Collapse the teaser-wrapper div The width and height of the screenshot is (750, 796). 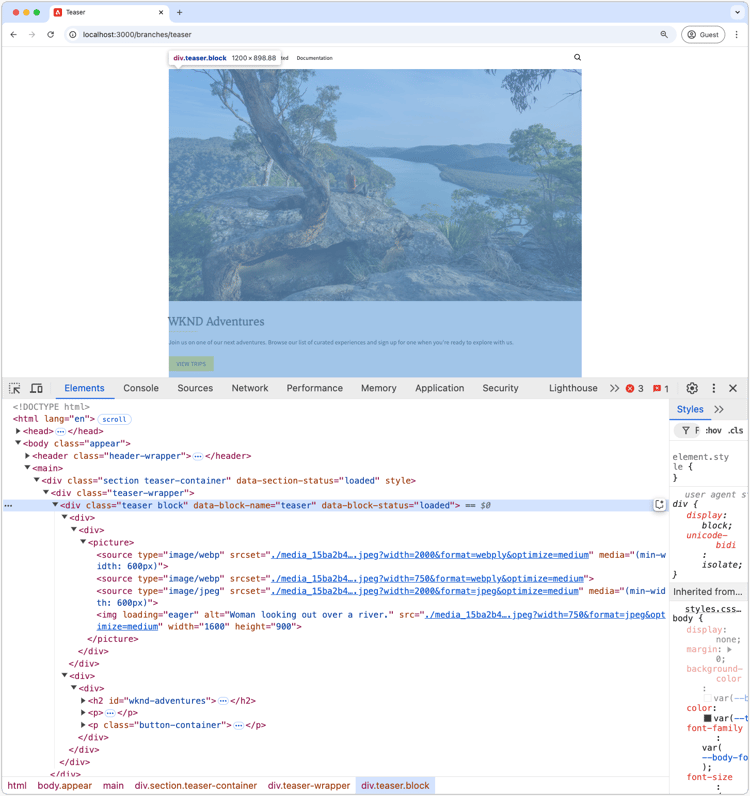[46, 492]
